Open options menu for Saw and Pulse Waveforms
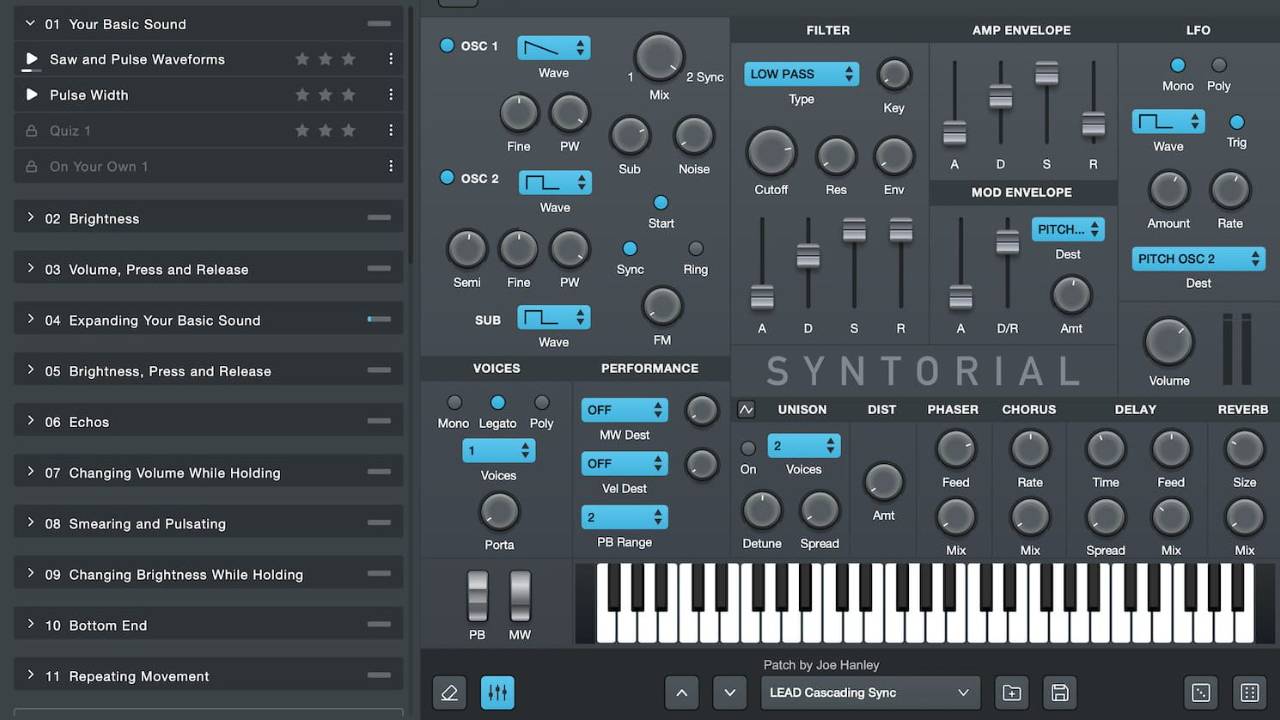This screenshot has height=720, width=1280. click(391, 59)
